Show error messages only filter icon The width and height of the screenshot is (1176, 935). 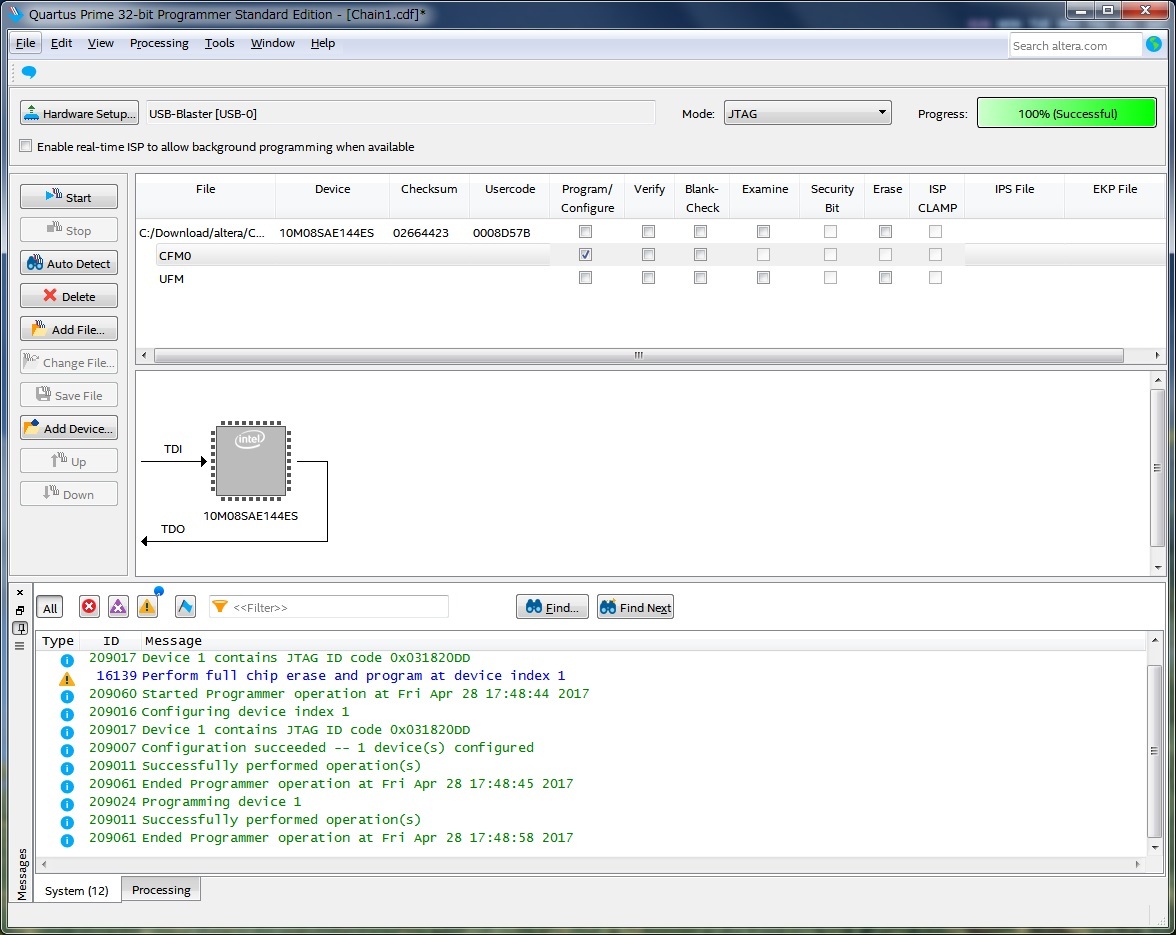pos(89,607)
